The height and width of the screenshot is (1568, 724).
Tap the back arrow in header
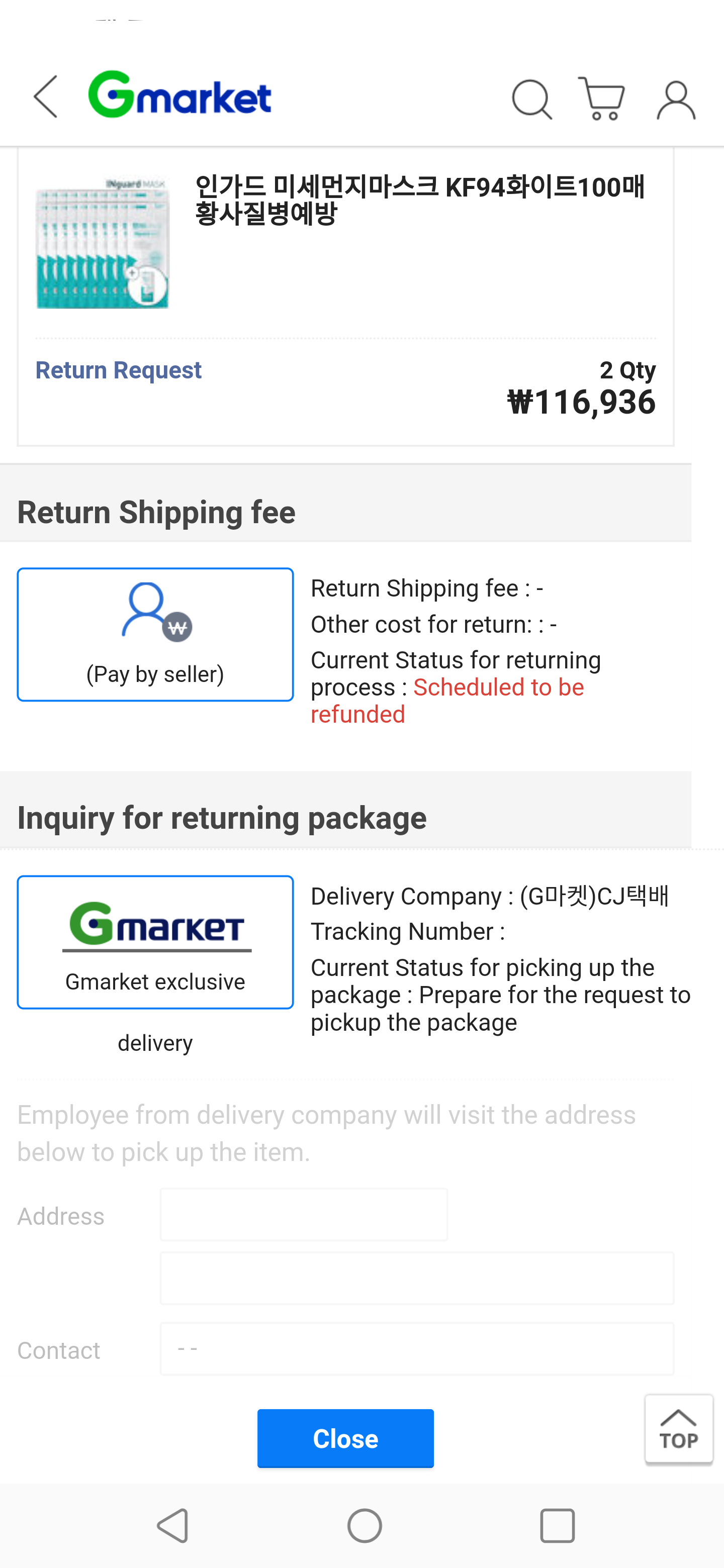46,97
